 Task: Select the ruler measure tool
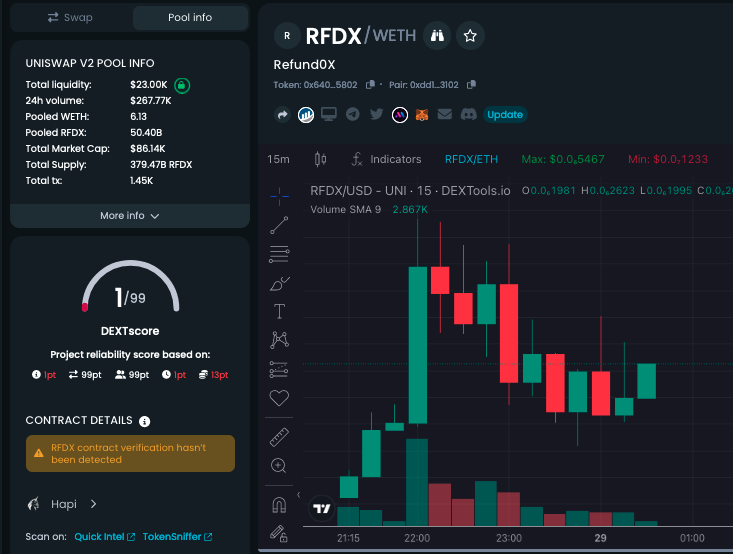pyautogui.click(x=279, y=437)
